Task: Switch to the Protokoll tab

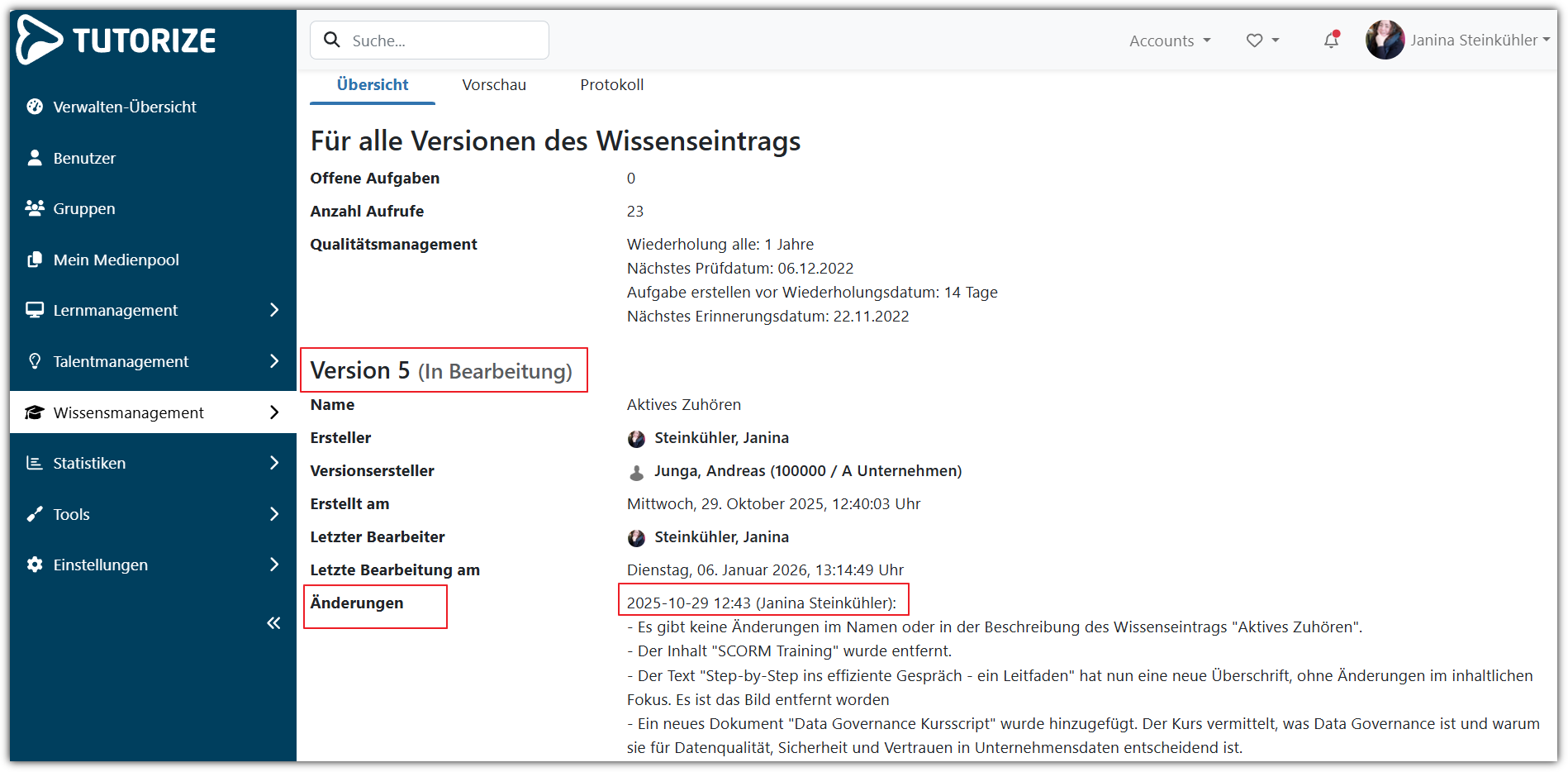Action: tap(611, 85)
